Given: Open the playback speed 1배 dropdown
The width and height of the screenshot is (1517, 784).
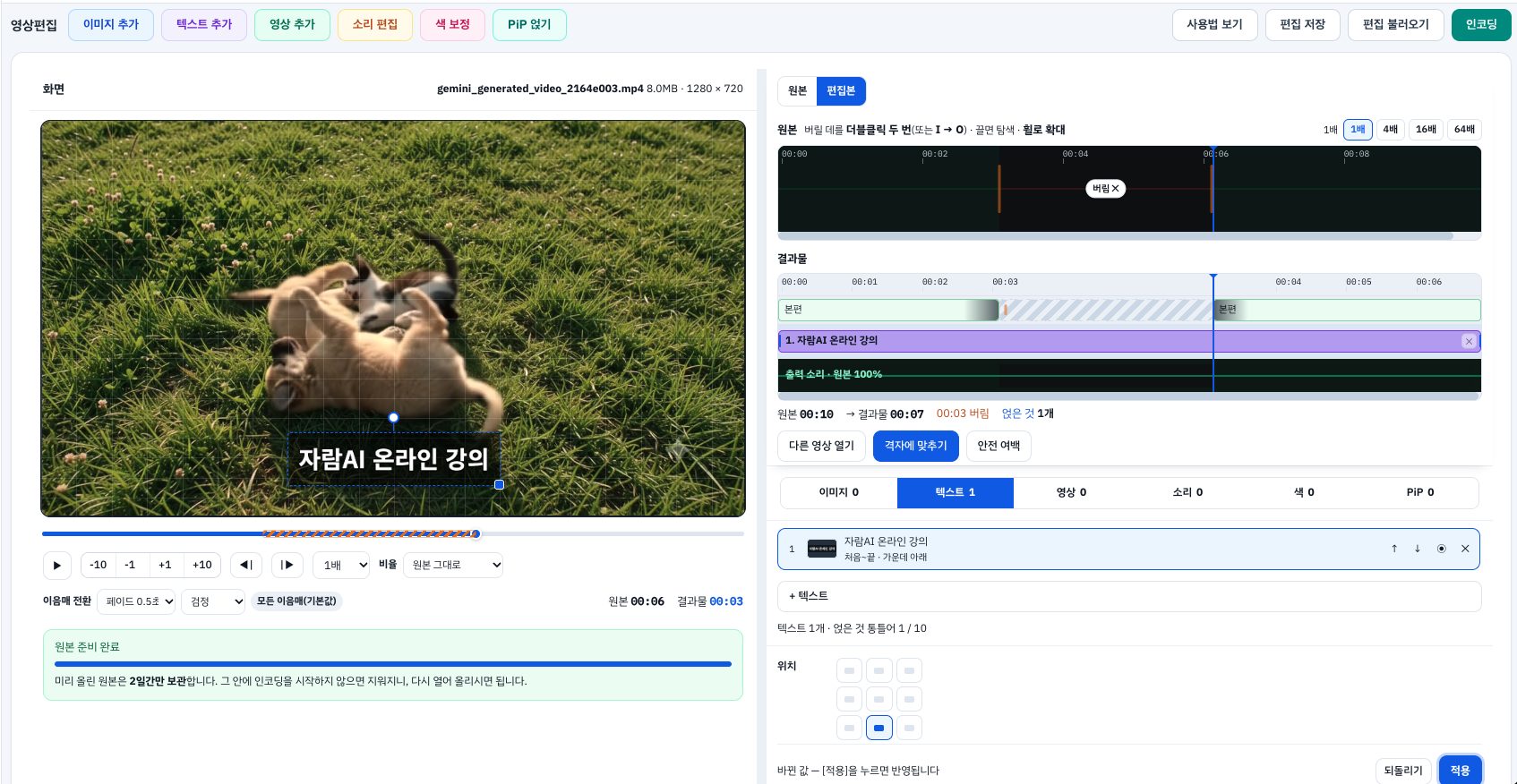Looking at the screenshot, I should [341, 565].
